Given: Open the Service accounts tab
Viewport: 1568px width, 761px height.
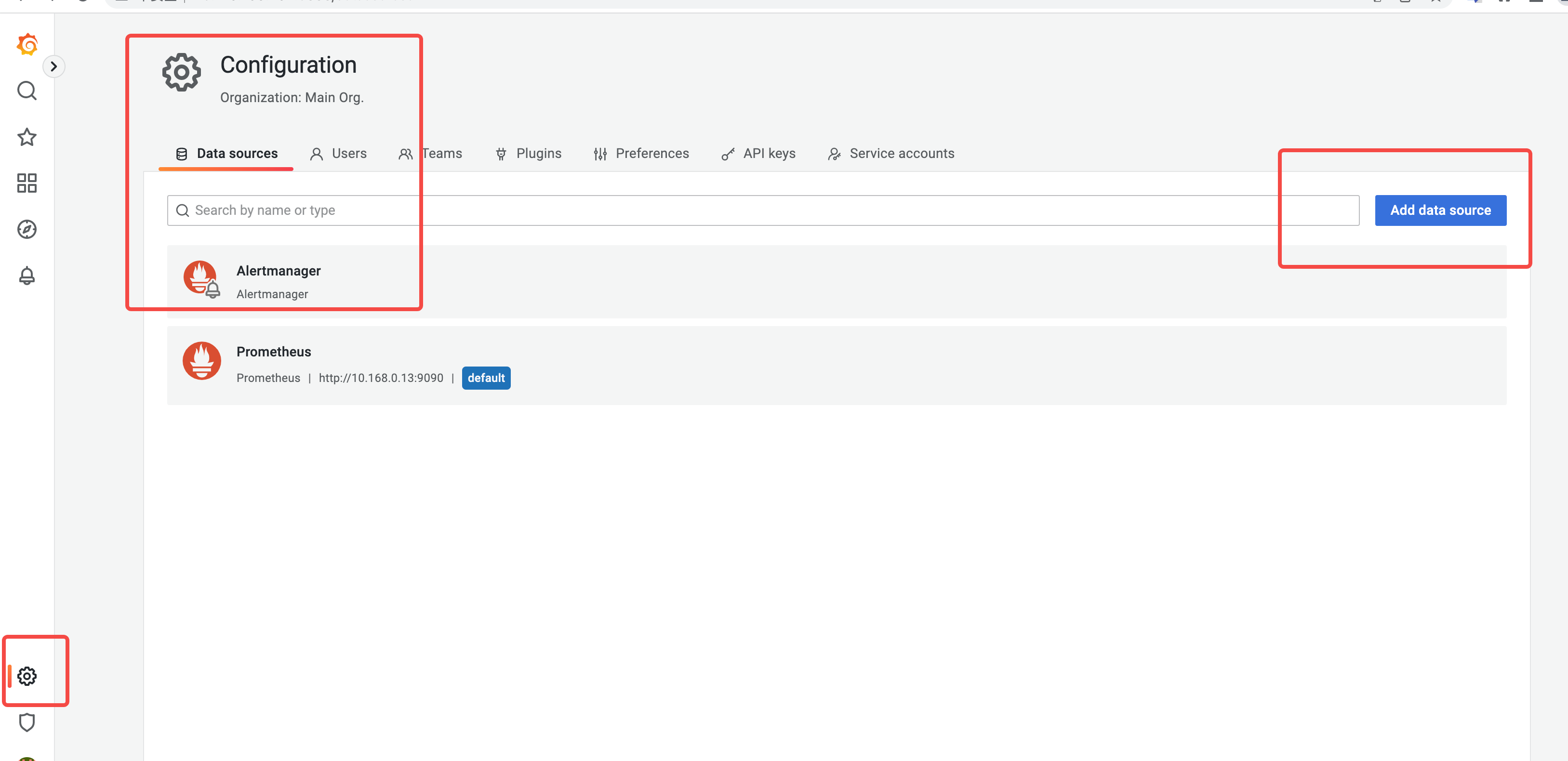Looking at the screenshot, I should click(891, 154).
